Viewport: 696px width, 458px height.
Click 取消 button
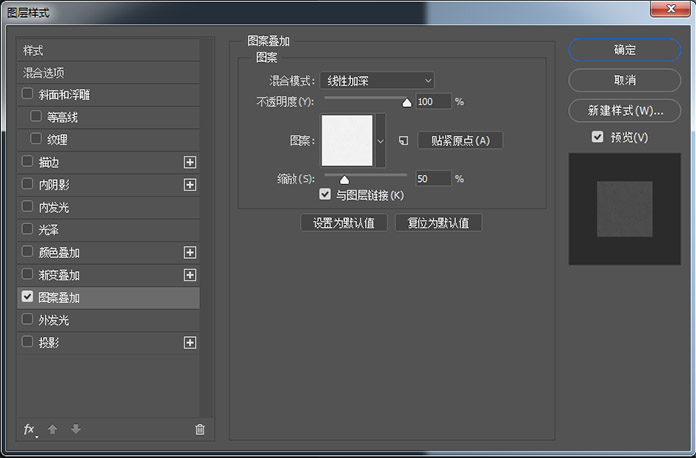click(x=625, y=80)
